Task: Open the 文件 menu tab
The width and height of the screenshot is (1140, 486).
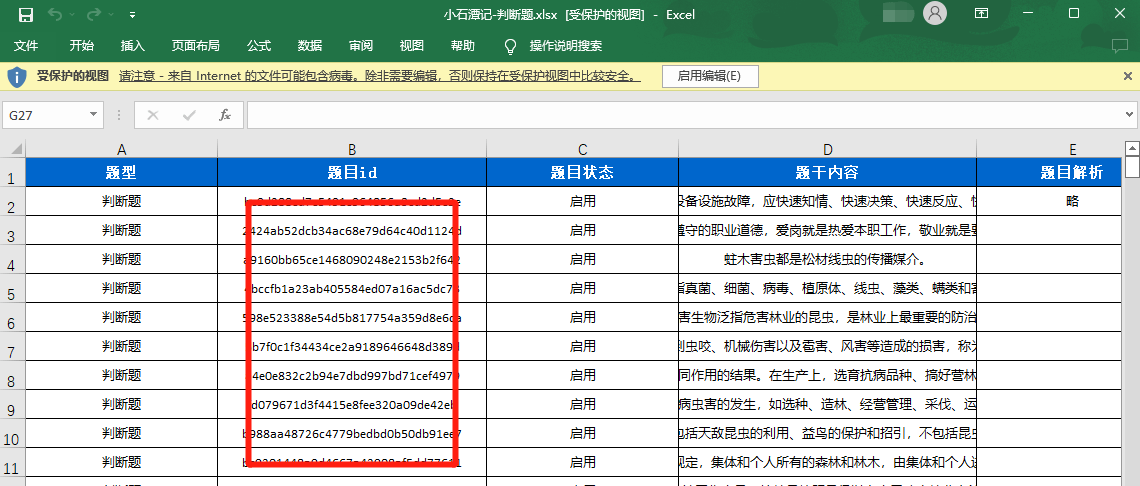Action: (x=26, y=46)
